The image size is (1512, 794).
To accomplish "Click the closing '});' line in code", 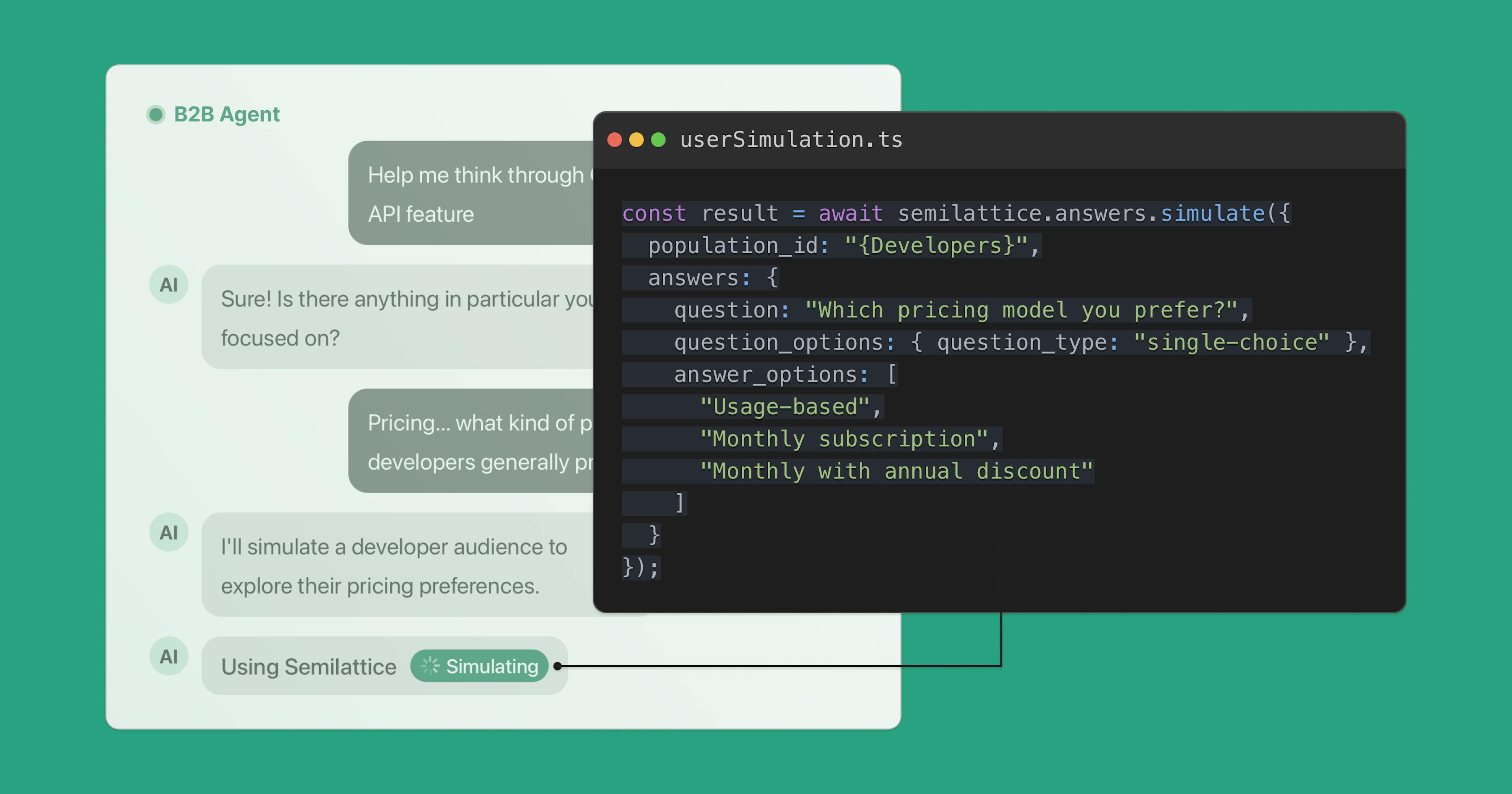I will click(641, 568).
